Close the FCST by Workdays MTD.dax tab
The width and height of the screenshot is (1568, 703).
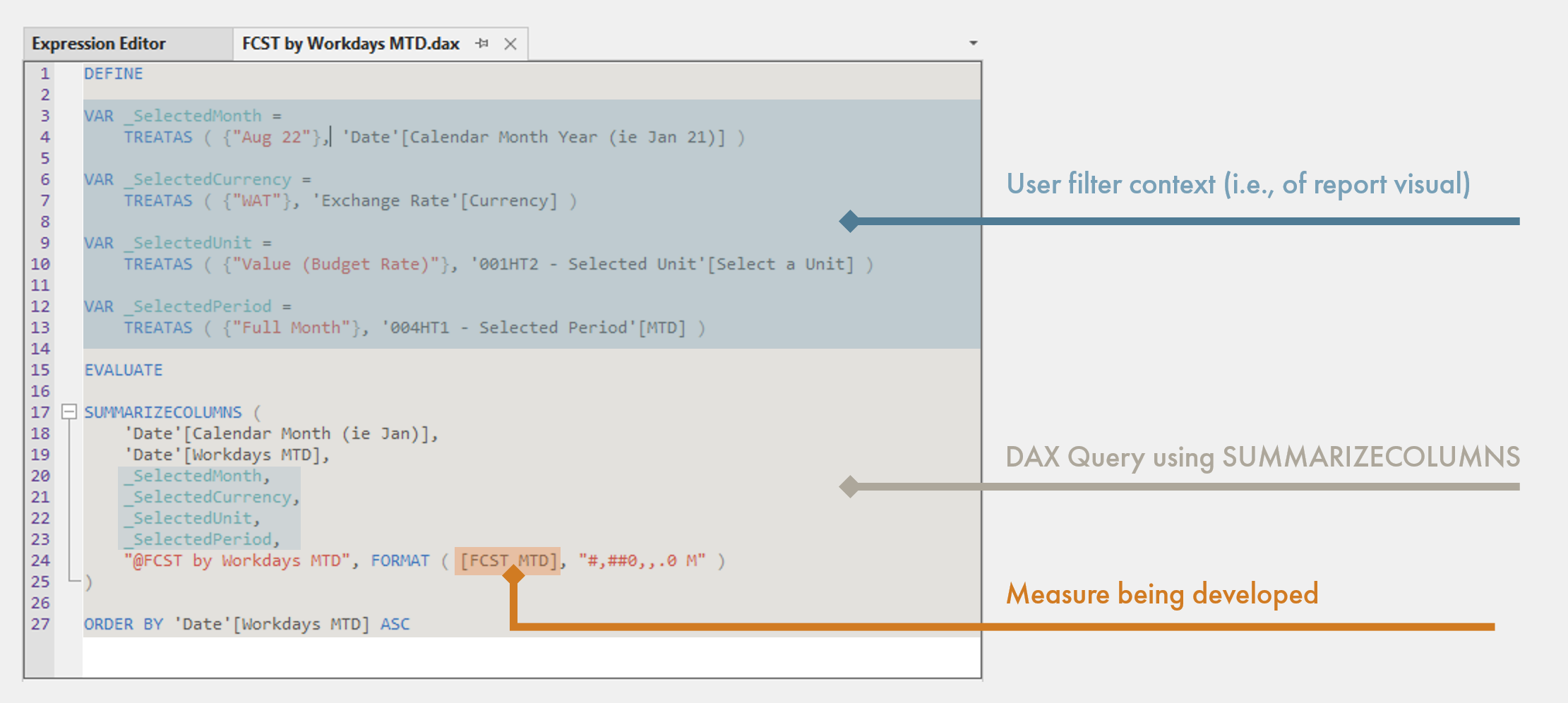510,43
